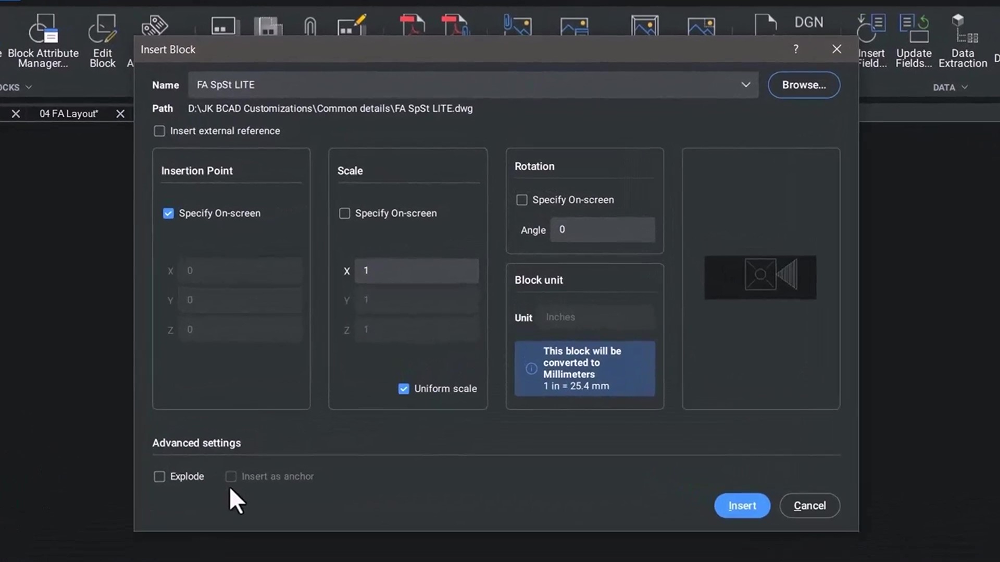Screen dimensions: 1000x562
Task: Expand the DATA panel chevron
Action: click(964, 87)
